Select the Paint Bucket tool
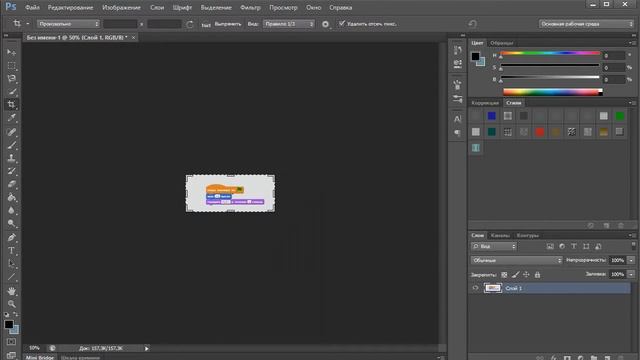This screenshot has height=360, width=640. coord(11,197)
